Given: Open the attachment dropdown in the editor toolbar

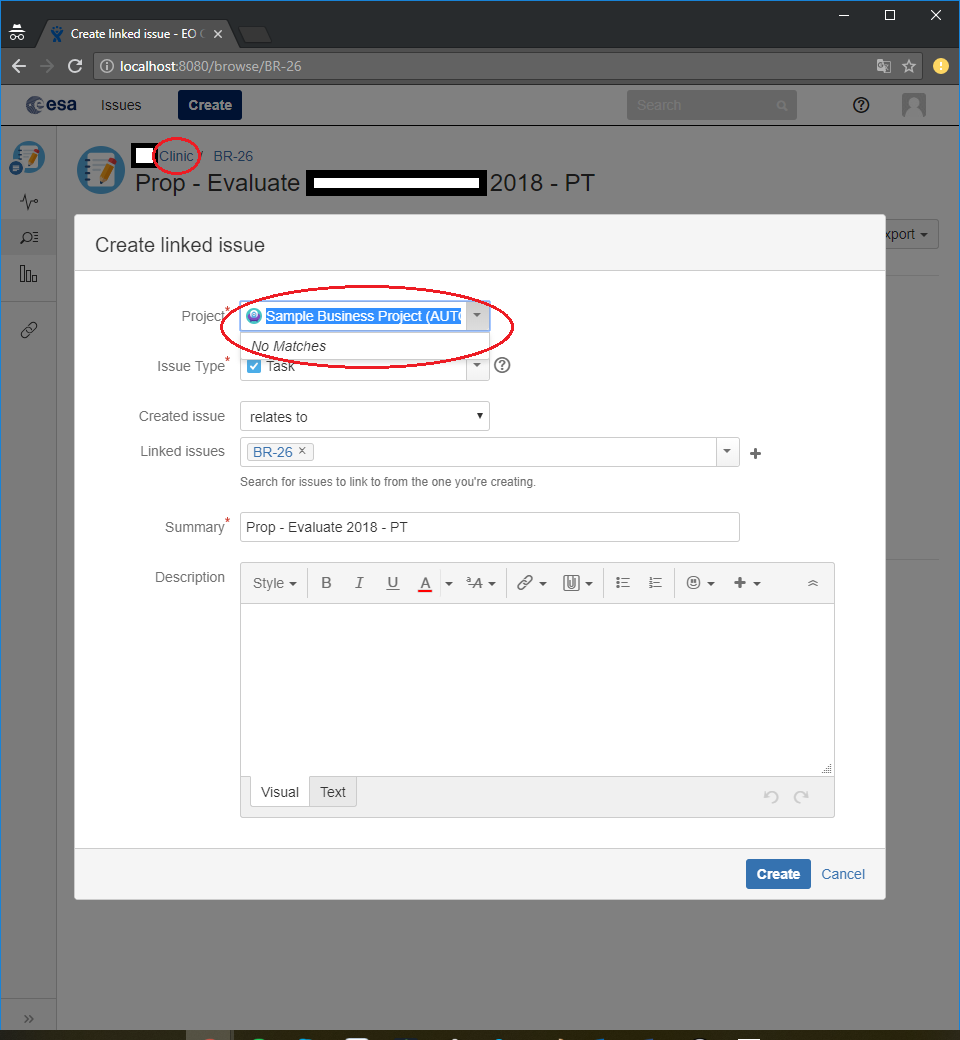Looking at the screenshot, I should tap(577, 583).
